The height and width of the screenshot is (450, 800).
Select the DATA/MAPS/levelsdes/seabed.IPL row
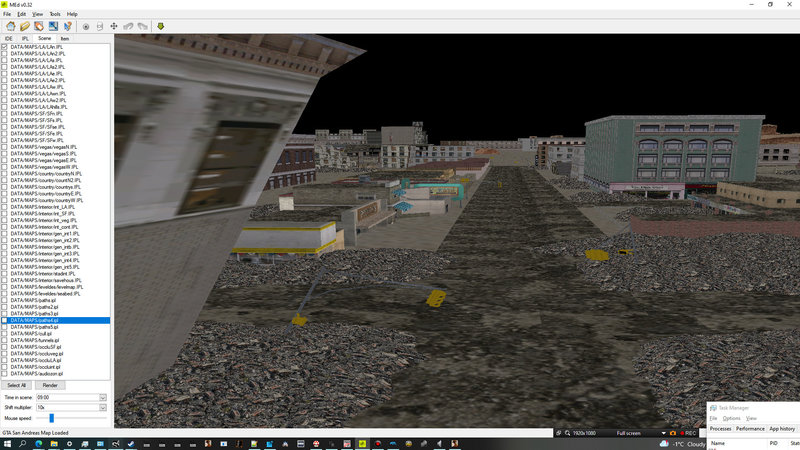coord(56,294)
